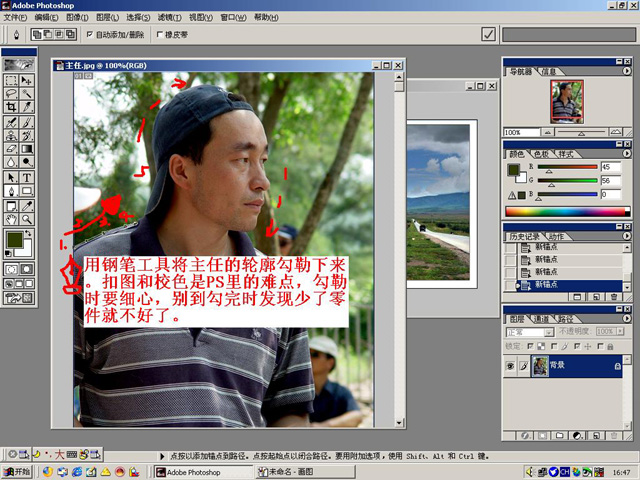The height and width of the screenshot is (480, 640).
Task: Toggle lock position checkbox
Action: coord(577,346)
